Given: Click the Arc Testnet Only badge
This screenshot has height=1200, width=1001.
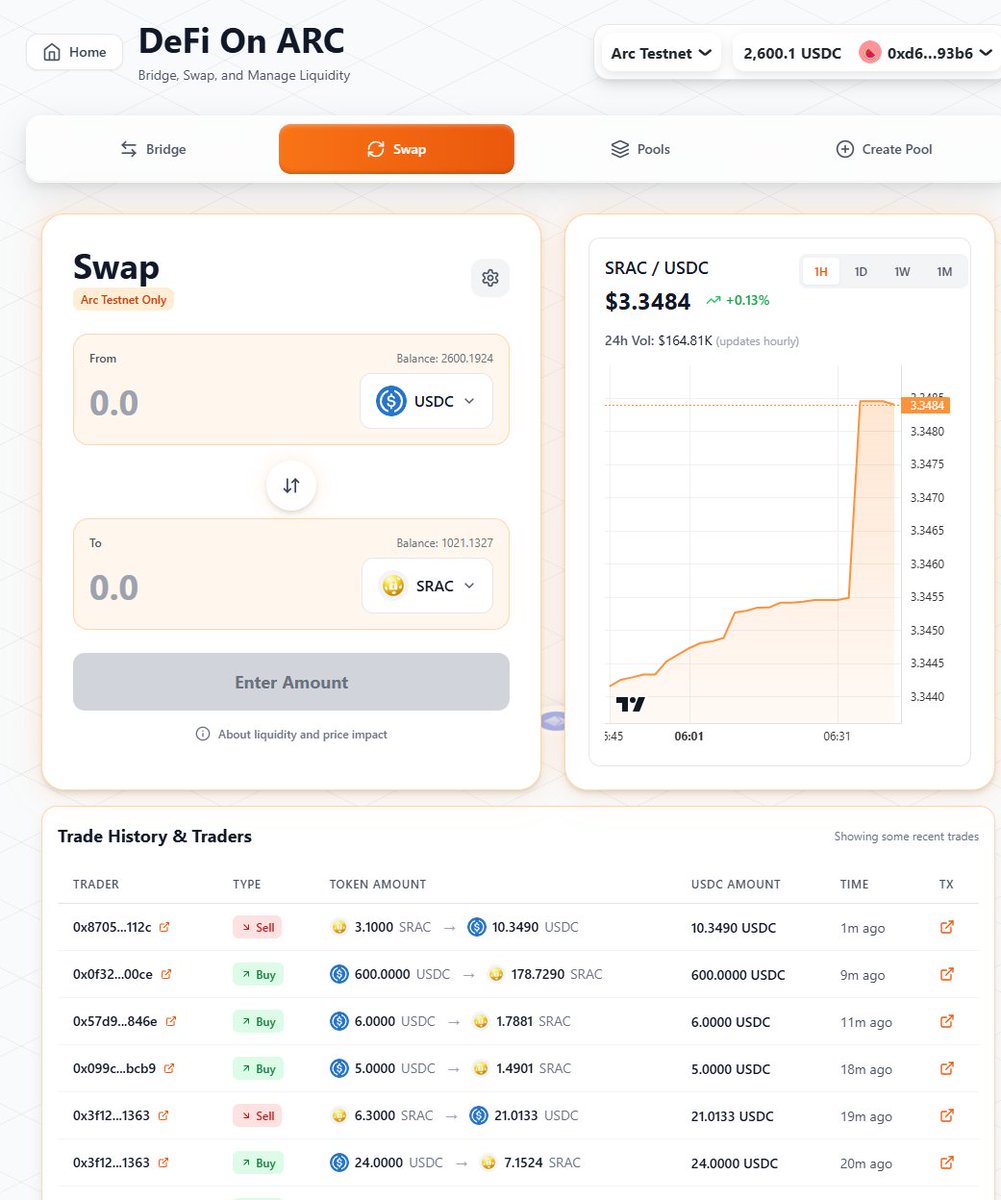Looking at the screenshot, I should pyautogui.click(x=124, y=300).
